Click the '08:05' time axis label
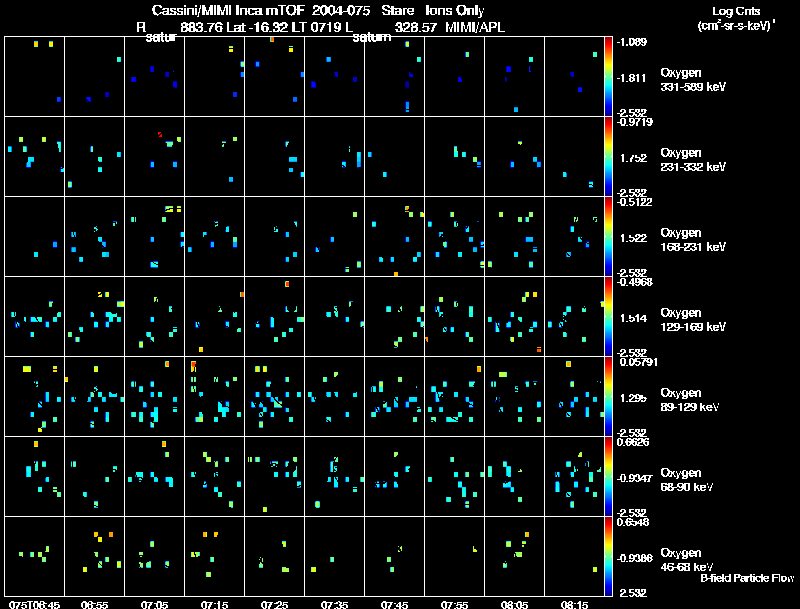Viewport: 800px width, 609px height. point(514,604)
